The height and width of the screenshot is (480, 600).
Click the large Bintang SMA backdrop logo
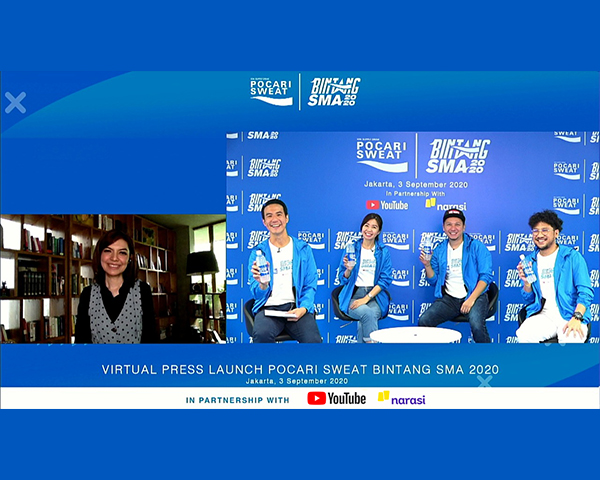point(458,156)
